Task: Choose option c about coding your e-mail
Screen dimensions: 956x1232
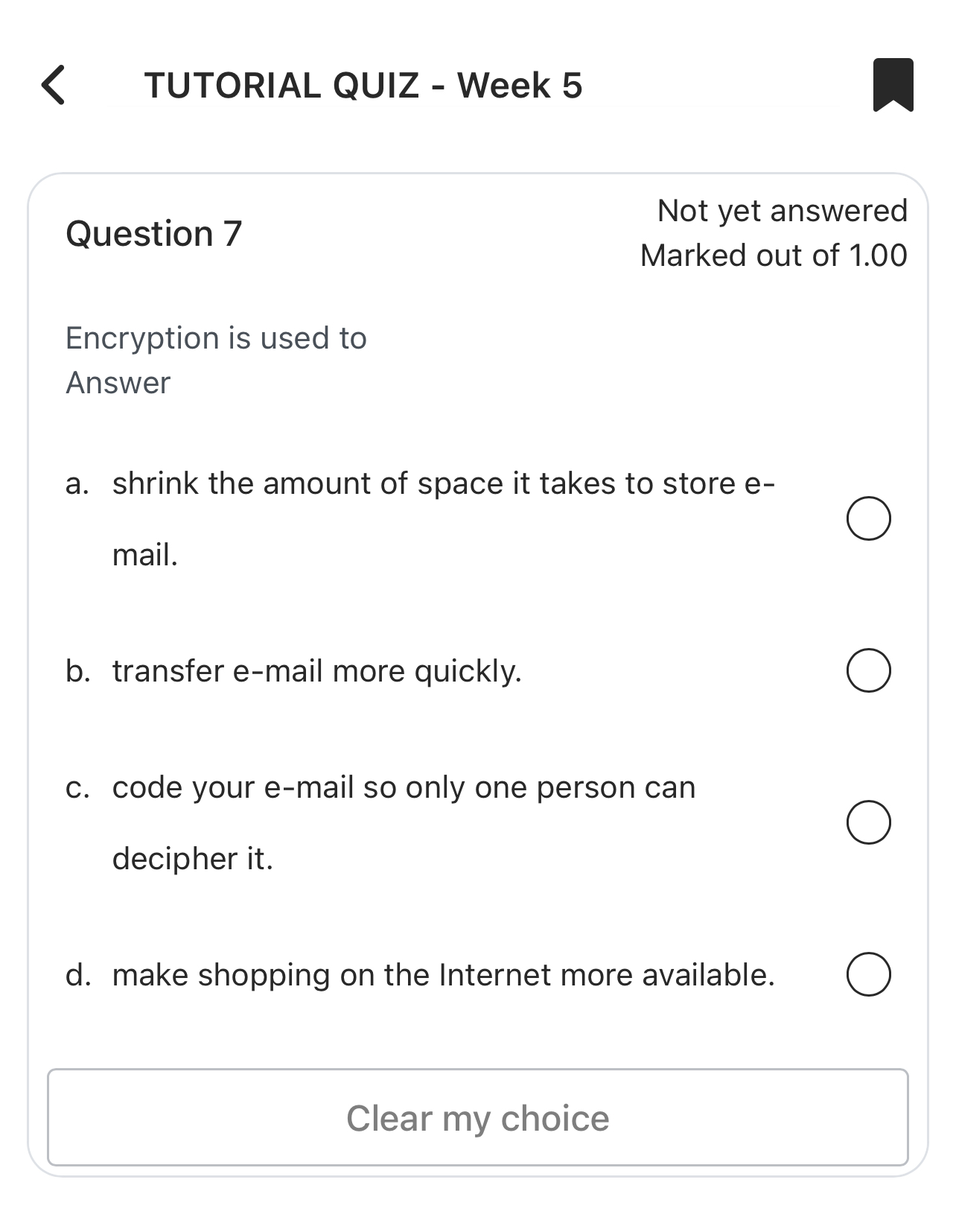Action: (868, 822)
